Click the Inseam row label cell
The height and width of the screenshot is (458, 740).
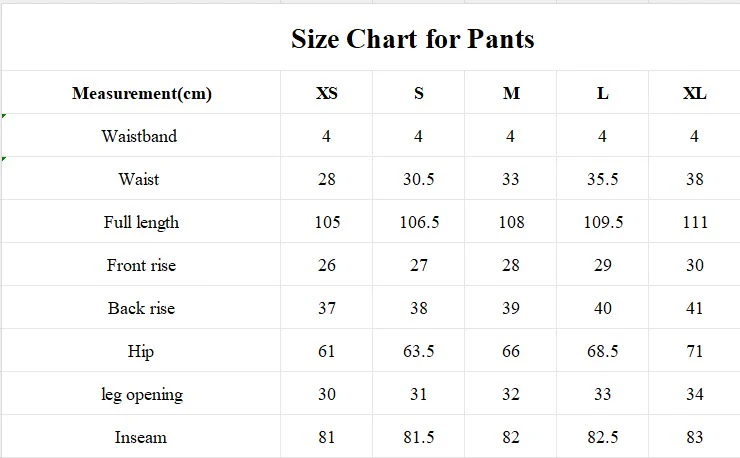click(141, 437)
